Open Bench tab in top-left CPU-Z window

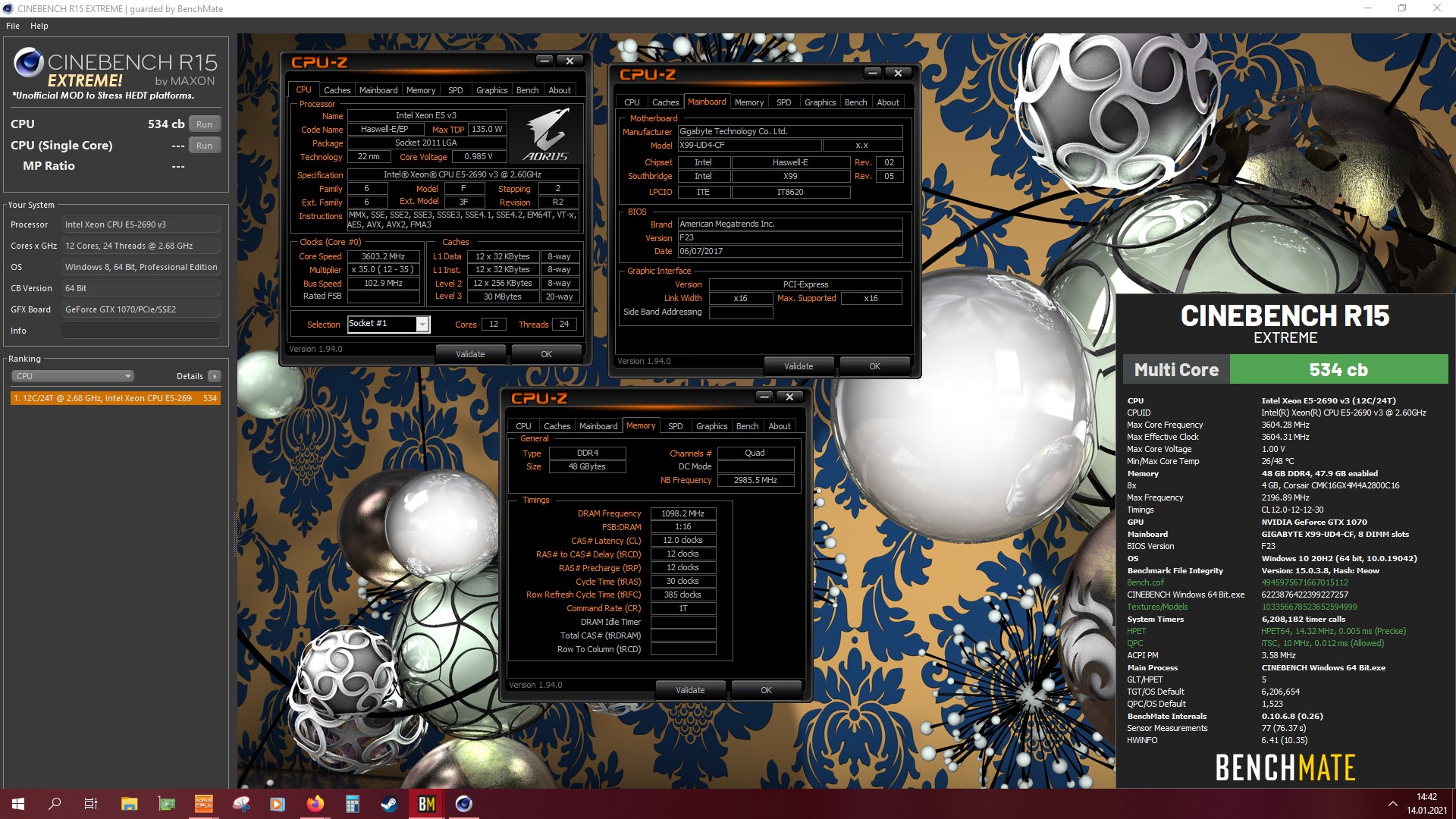pos(528,90)
